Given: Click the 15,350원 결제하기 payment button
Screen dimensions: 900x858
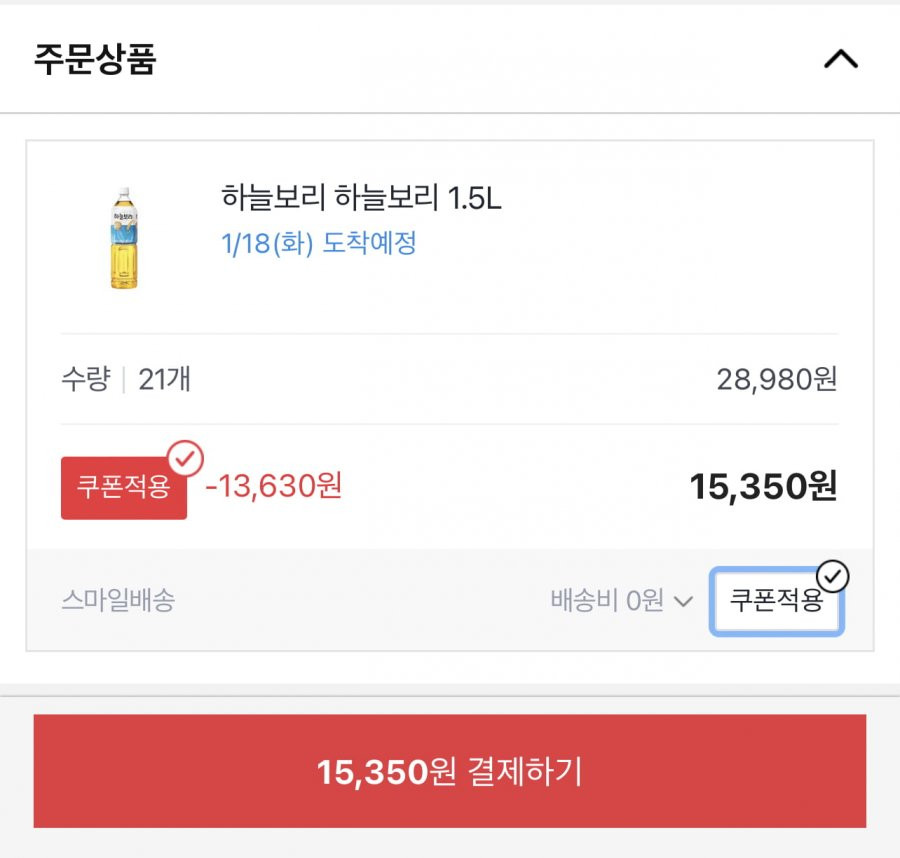Looking at the screenshot, I should [449, 771].
